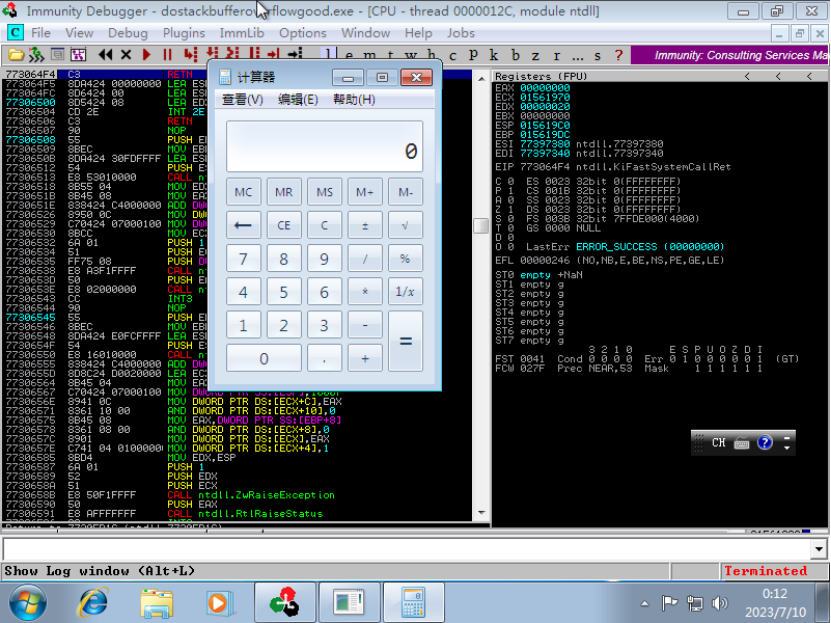Show patches with 'p' toolbar letter

point(473,55)
